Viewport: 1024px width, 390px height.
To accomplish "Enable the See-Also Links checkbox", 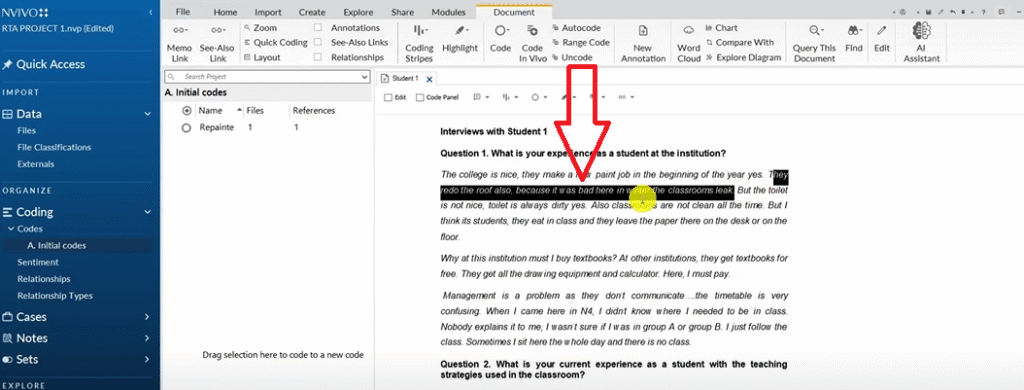I will pos(318,42).
